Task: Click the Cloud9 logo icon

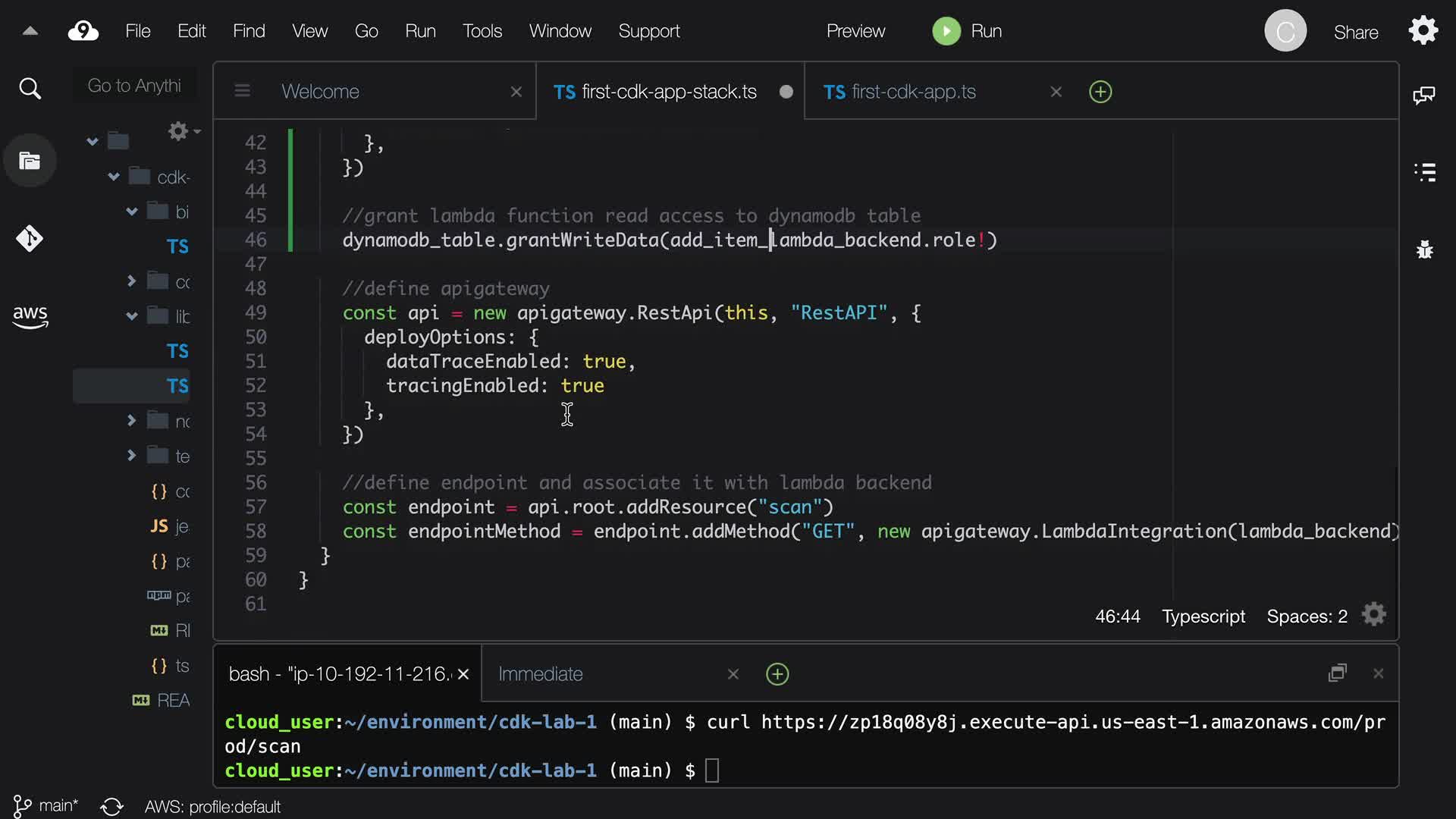Action: 83,31
